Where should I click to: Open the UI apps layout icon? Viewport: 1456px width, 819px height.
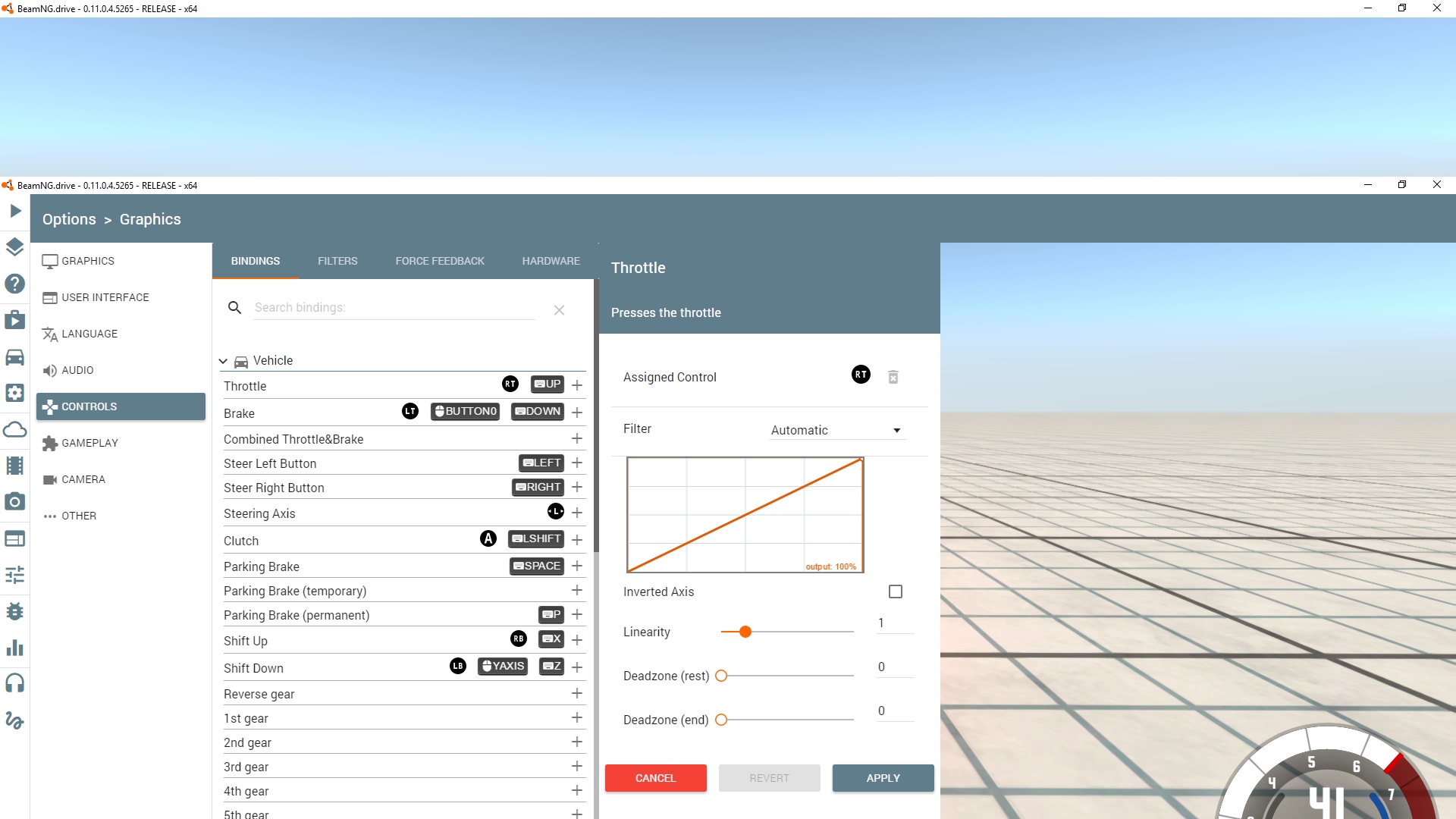point(15,538)
